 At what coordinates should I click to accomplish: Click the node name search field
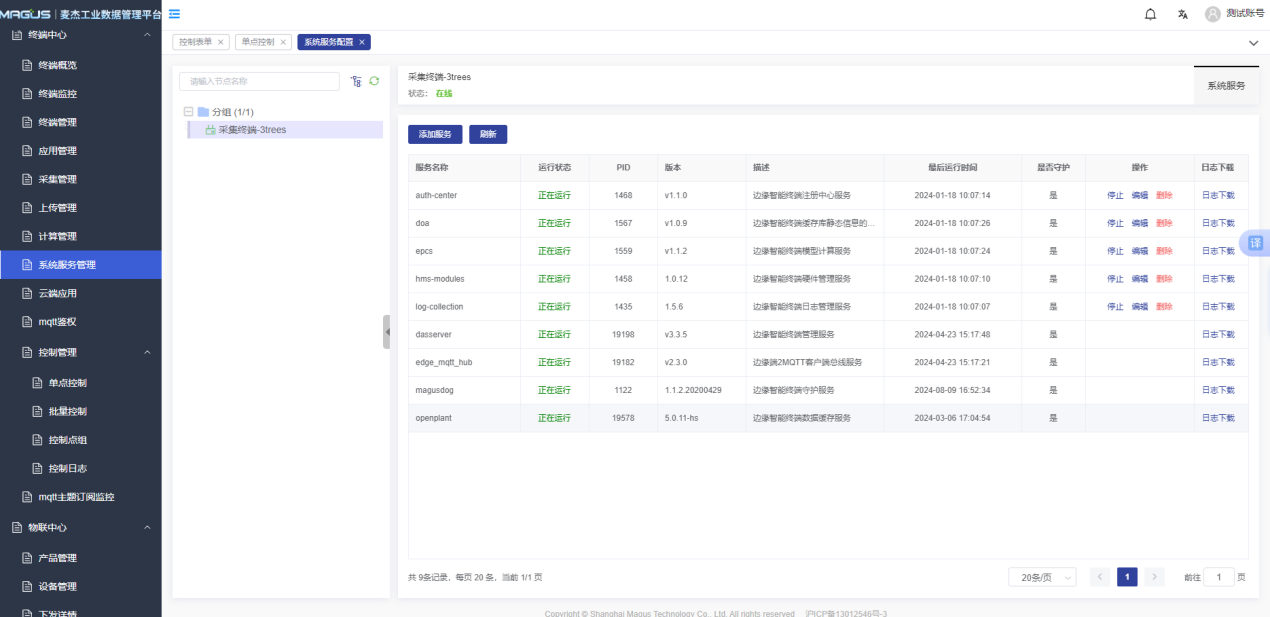259,81
